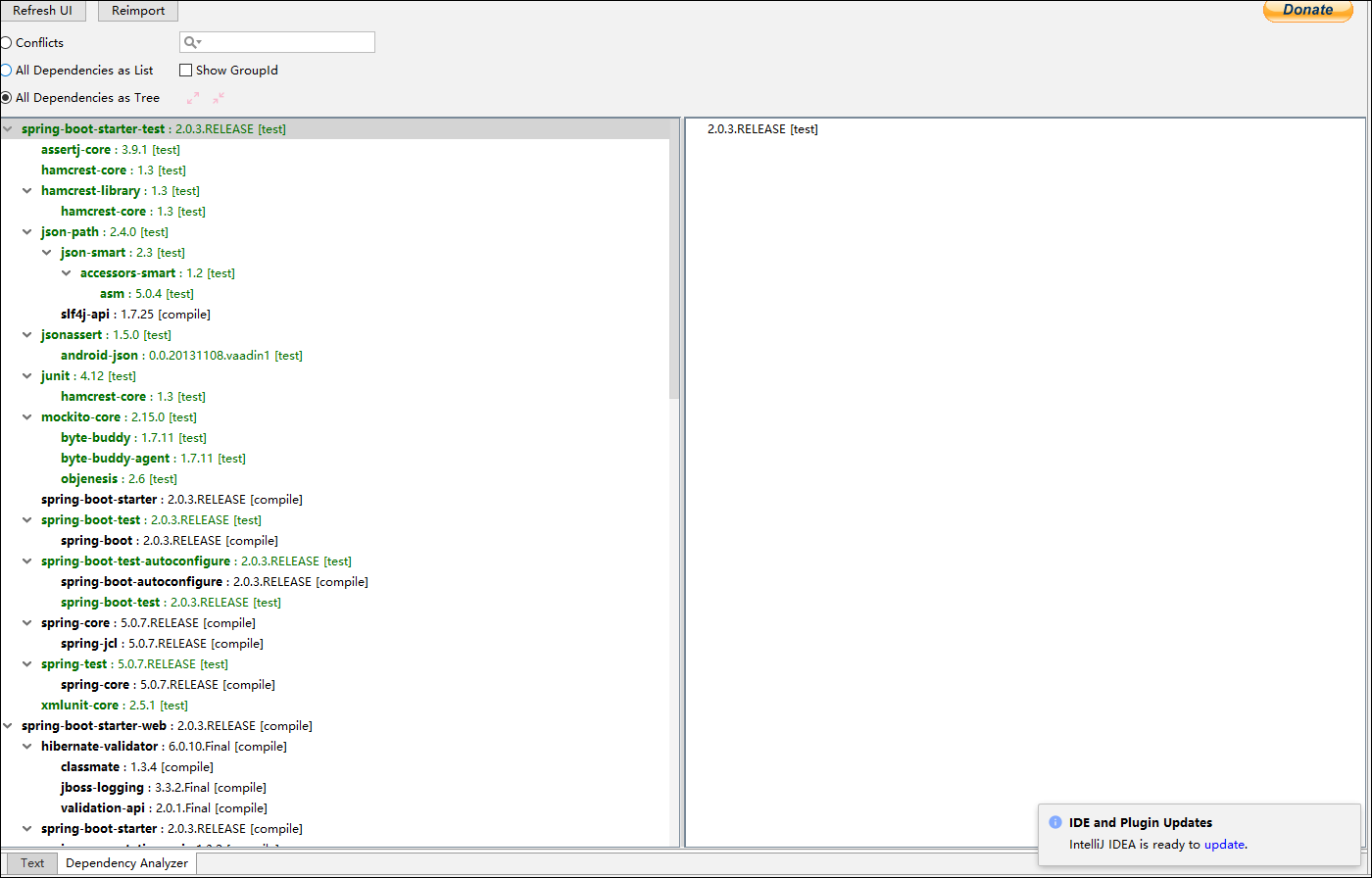Click the Reimport button

138,11
